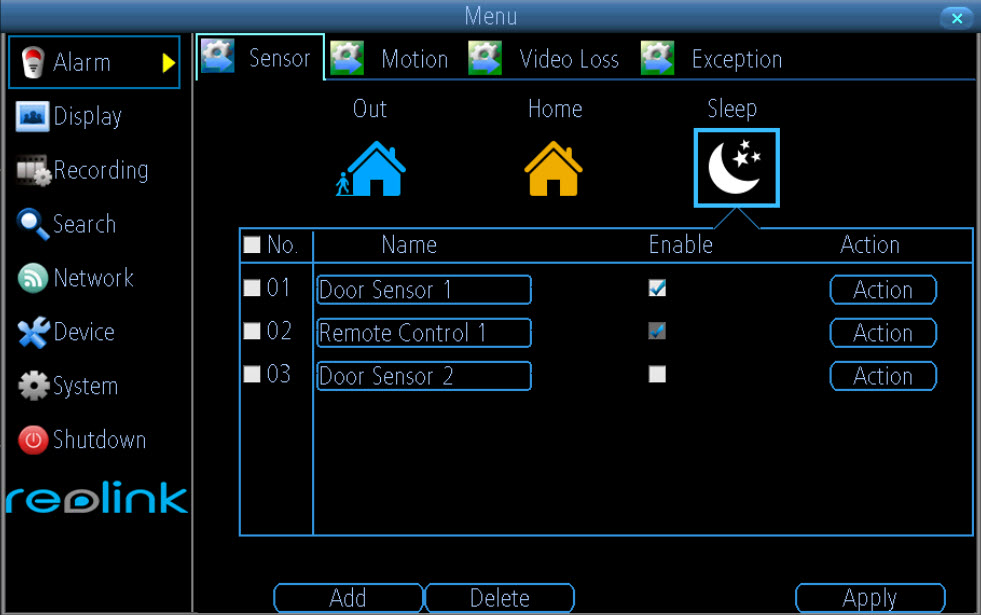Select row 01 checkbox
This screenshot has height=615, width=981.
(x=252, y=288)
